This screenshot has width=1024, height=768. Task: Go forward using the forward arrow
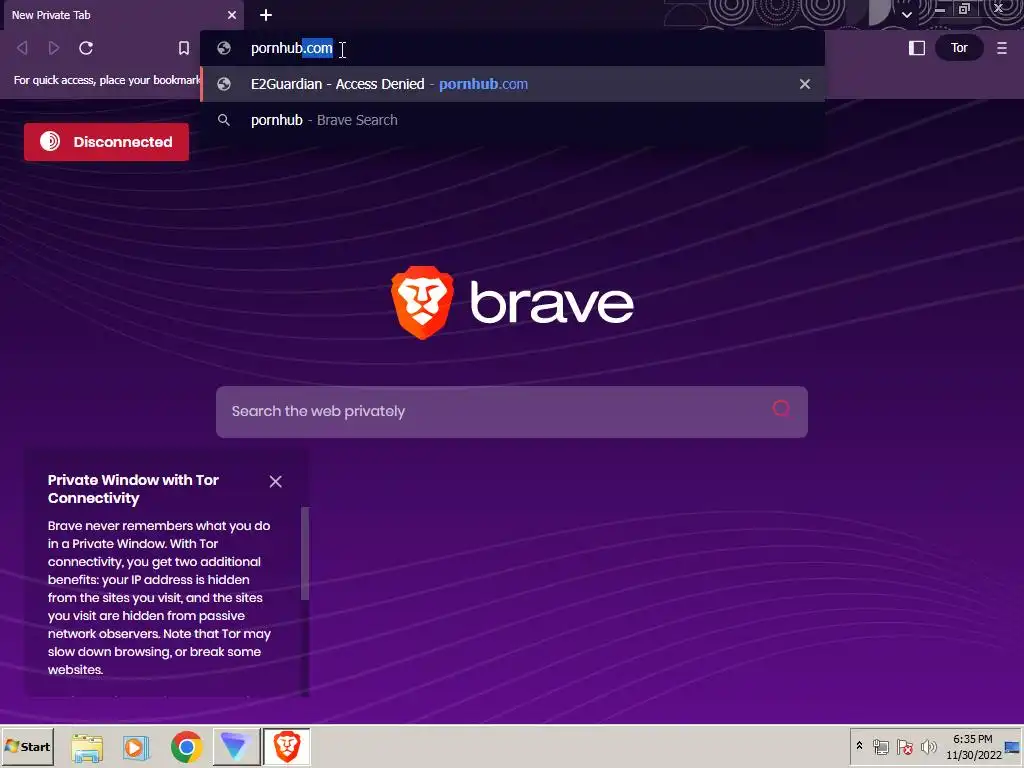[x=54, y=48]
